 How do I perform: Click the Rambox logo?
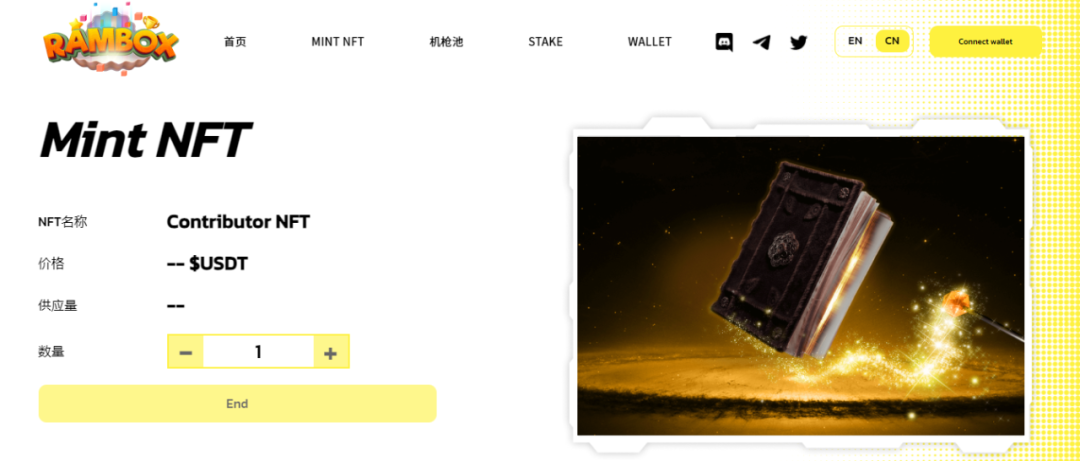click(x=110, y=39)
